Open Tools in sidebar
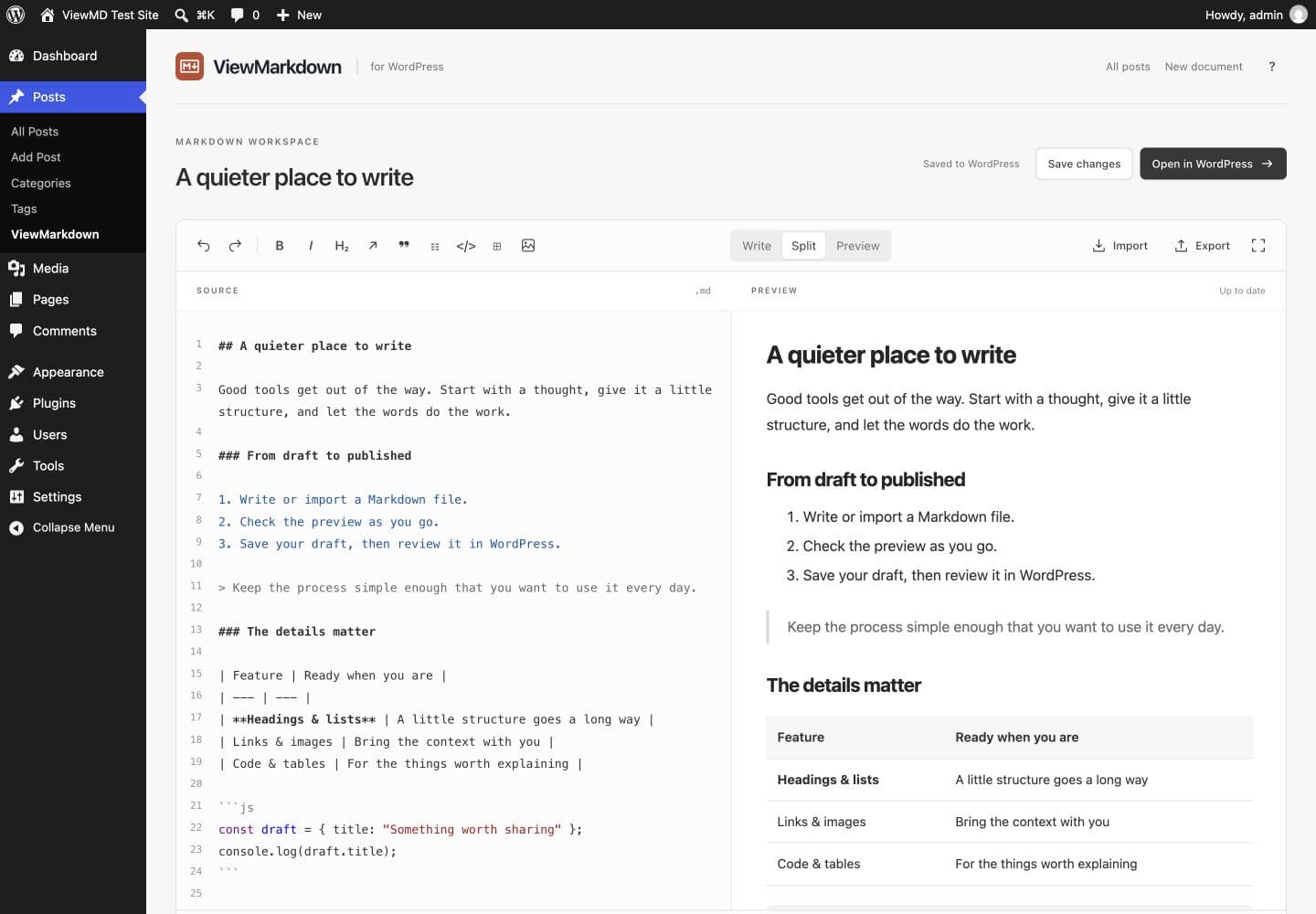Viewport: 1316px width, 914px height. pos(73,465)
